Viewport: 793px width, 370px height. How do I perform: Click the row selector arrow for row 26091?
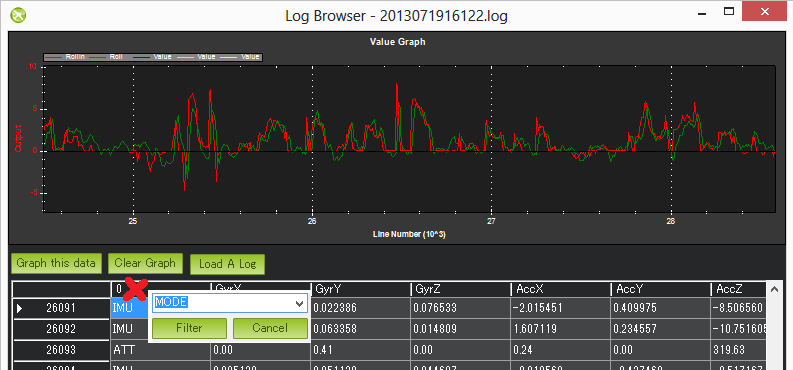[20, 308]
